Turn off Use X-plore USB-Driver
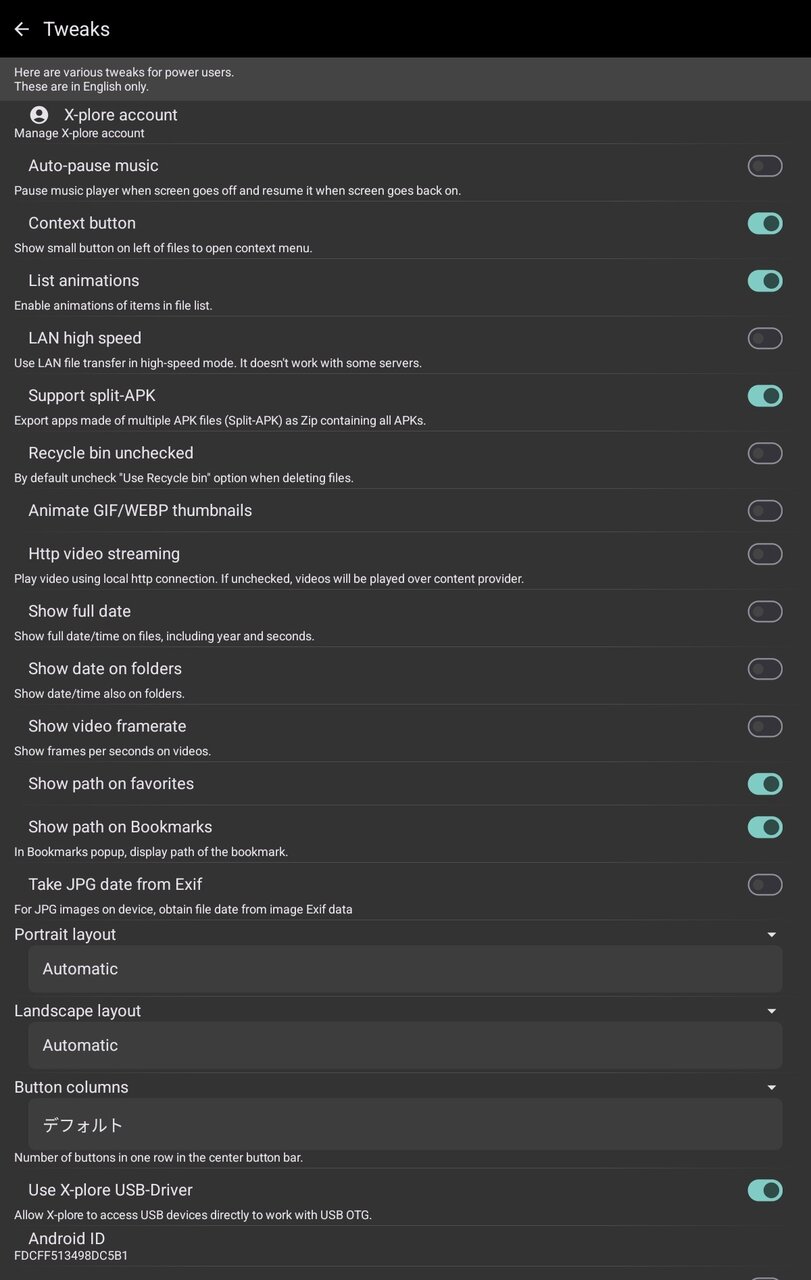This screenshot has width=811, height=1280. click(x=764, y=1190)
